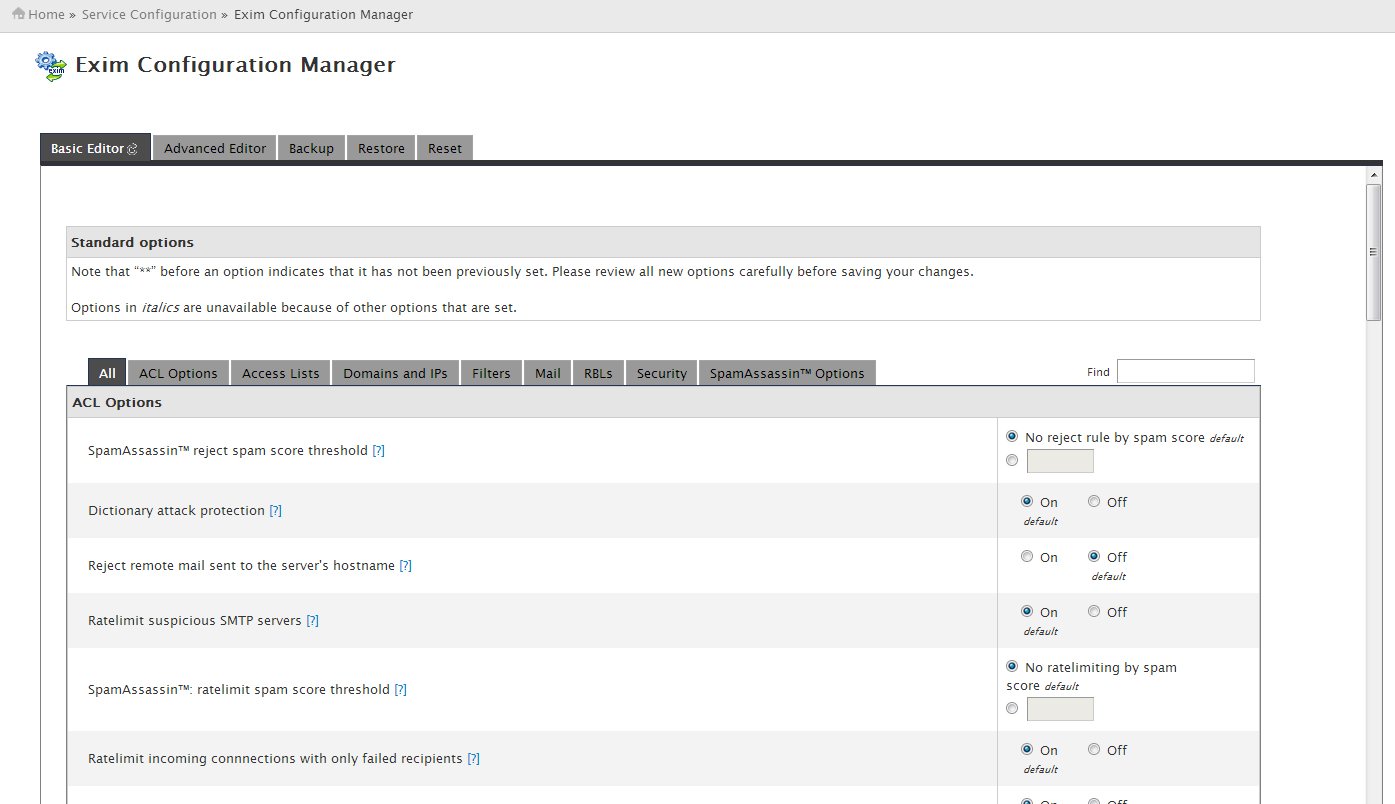Click 'SpamAssassin™: ratelimit spam score threshold' label
1395x804 pixels.
[239, 690]
